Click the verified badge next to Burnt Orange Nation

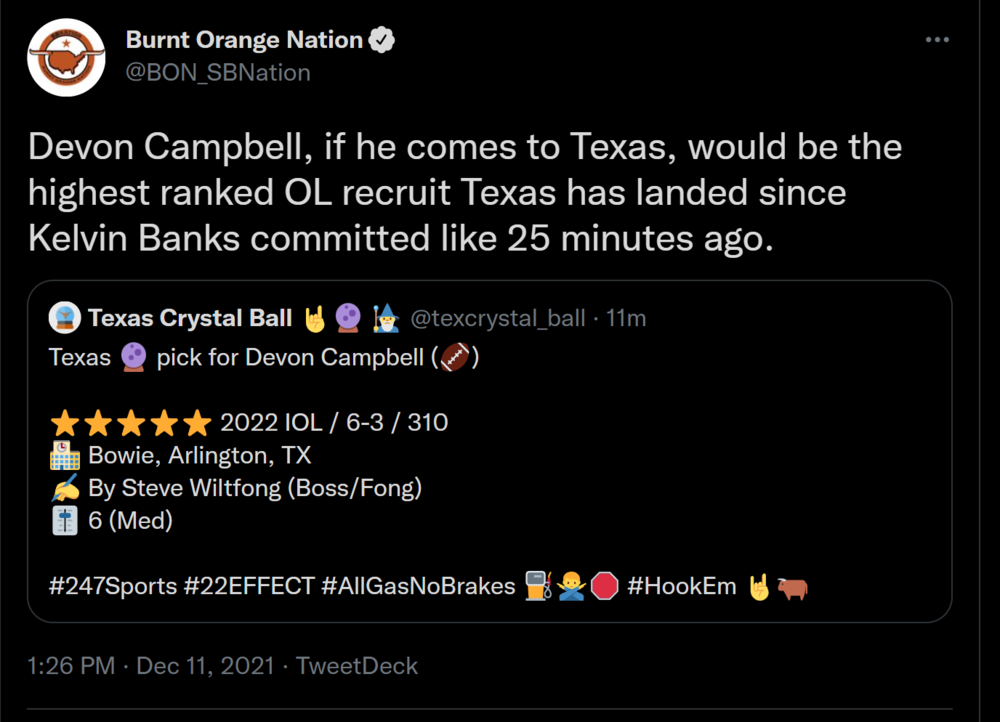click(x=382, y=41)
